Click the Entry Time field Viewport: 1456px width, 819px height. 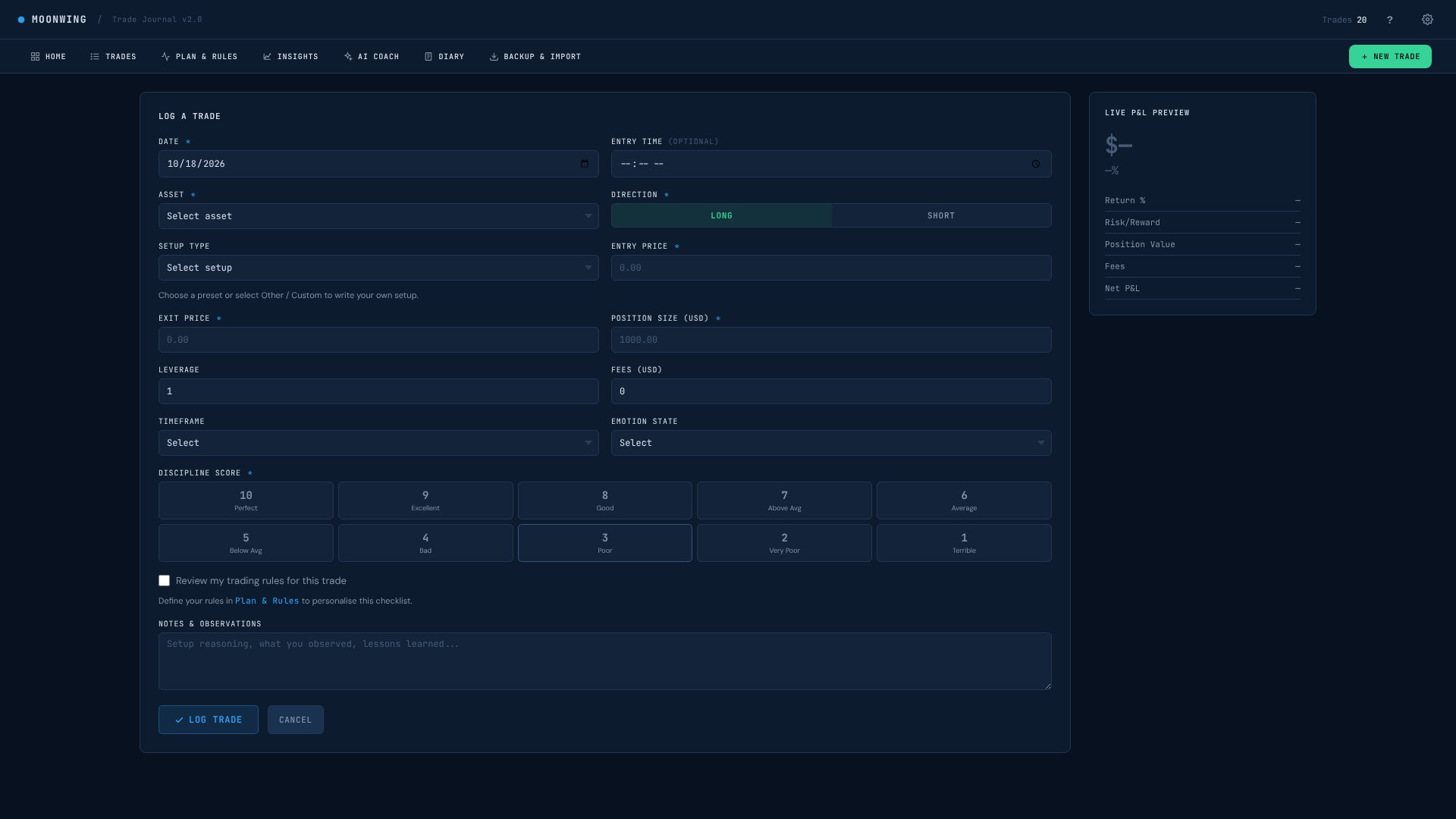click(831, 164)
